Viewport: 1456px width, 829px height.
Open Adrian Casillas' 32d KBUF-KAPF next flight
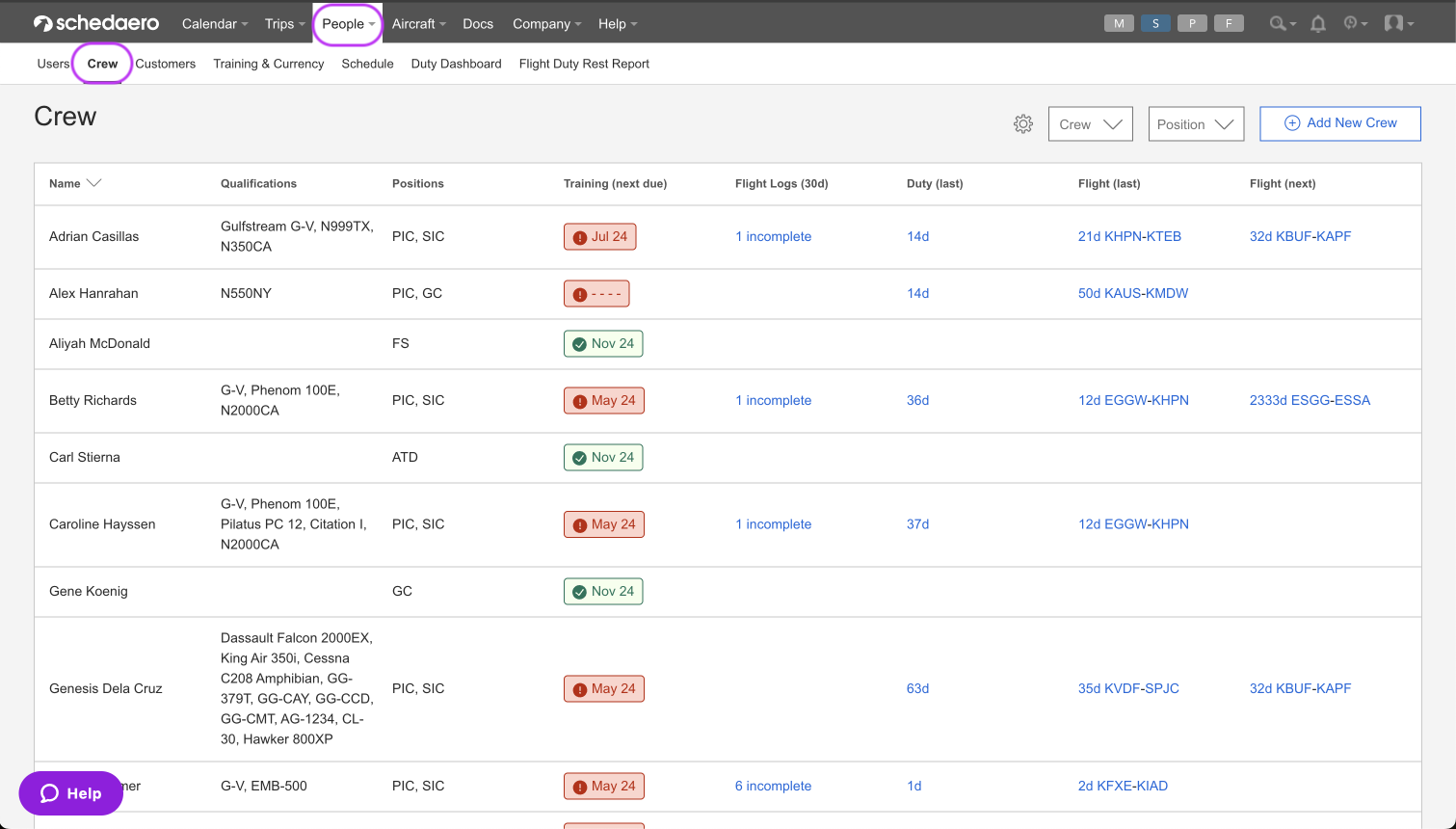[1300, 236]
